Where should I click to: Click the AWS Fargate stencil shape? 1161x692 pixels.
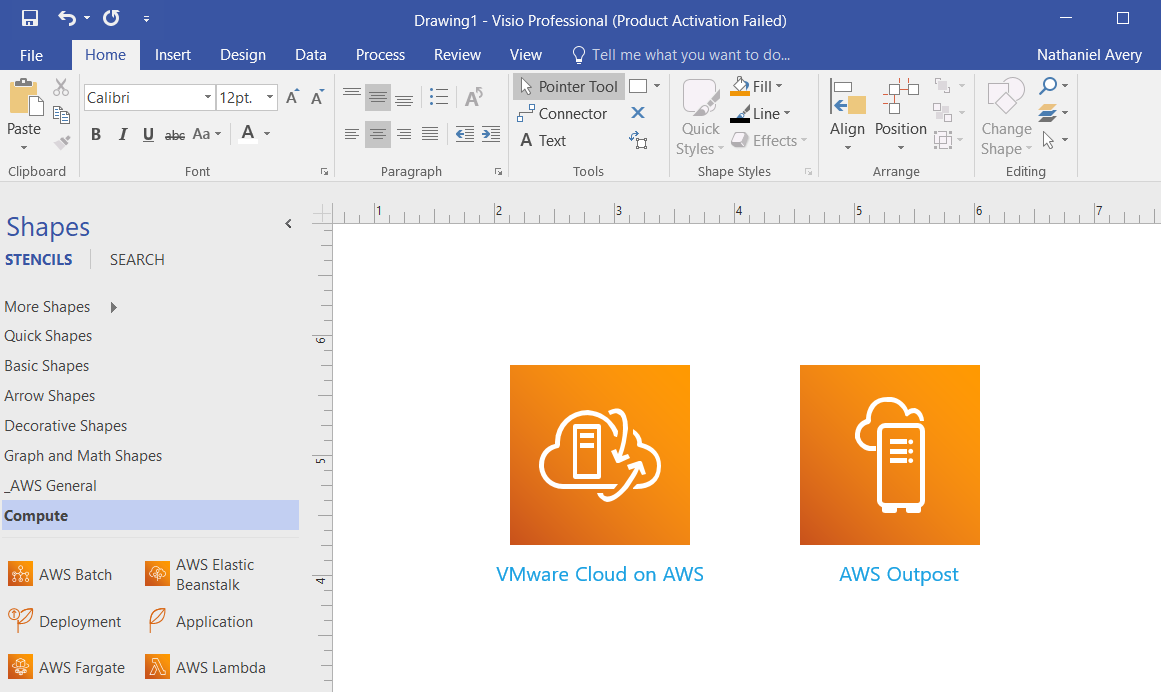[x=66, y=667]
